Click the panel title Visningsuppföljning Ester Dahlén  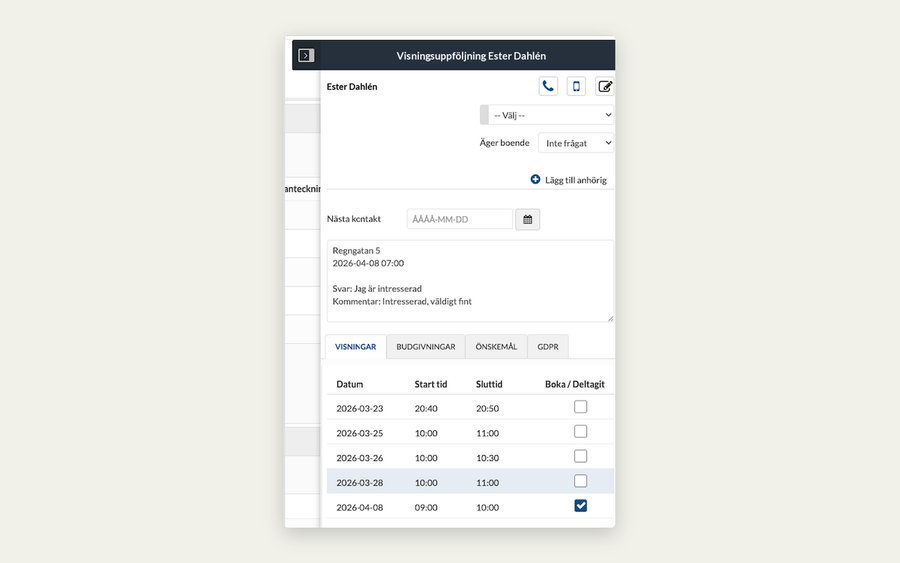471,56
